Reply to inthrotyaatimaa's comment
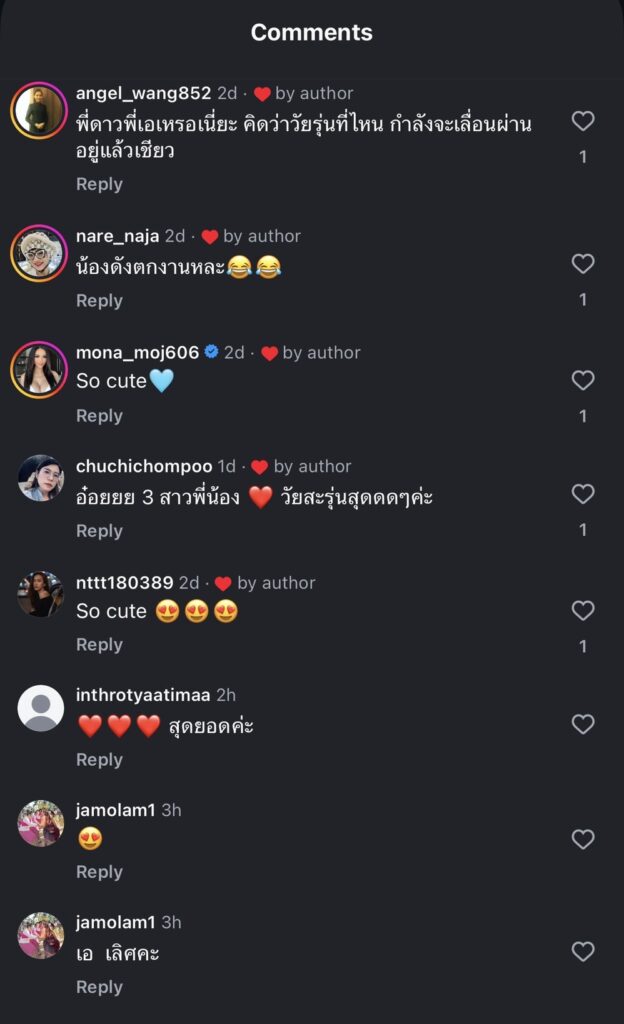The height and width of the screenshot is (1024, 624). pyautogui.click(x=99, y=760)
